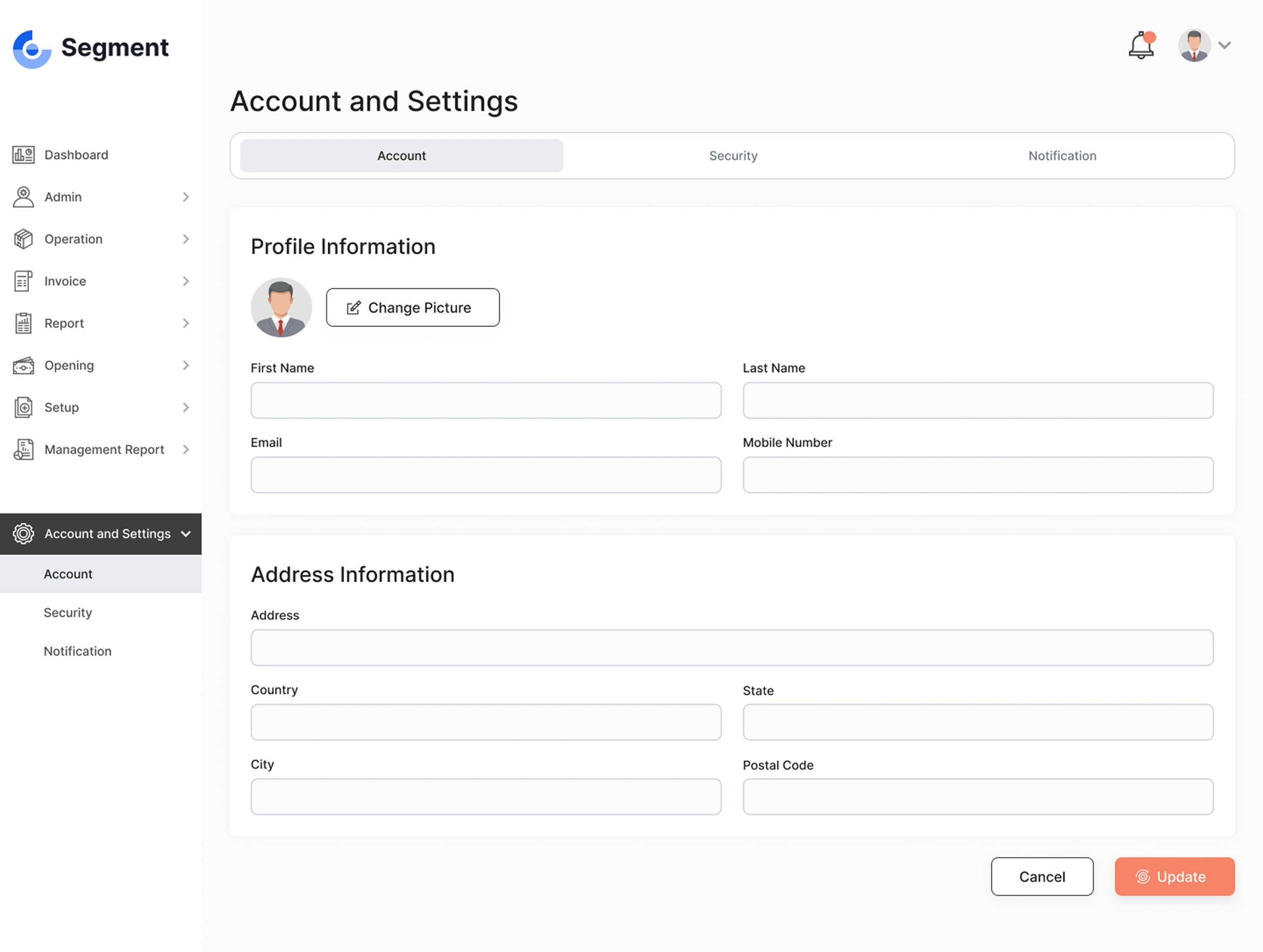The height and width of the screenshot is (952, 1263).
Task: Switch to the Security tab
Action: point(733,156)
